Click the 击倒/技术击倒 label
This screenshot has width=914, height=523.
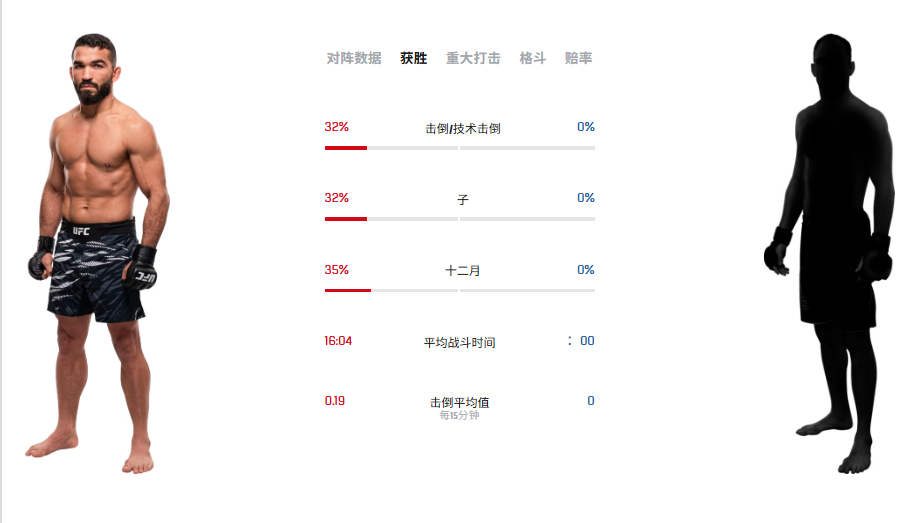point(462,129)
